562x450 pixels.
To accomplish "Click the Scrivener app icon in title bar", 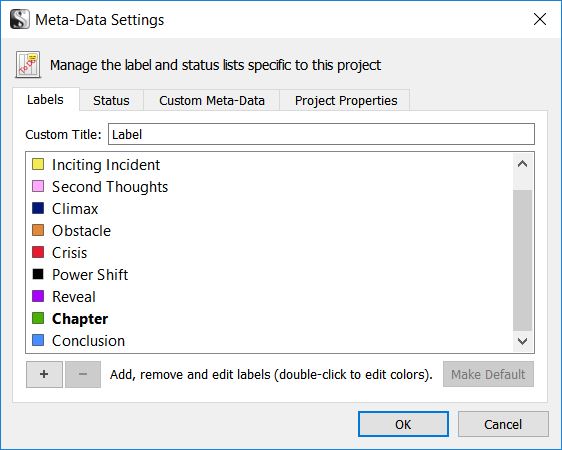I will click(20, 19).
